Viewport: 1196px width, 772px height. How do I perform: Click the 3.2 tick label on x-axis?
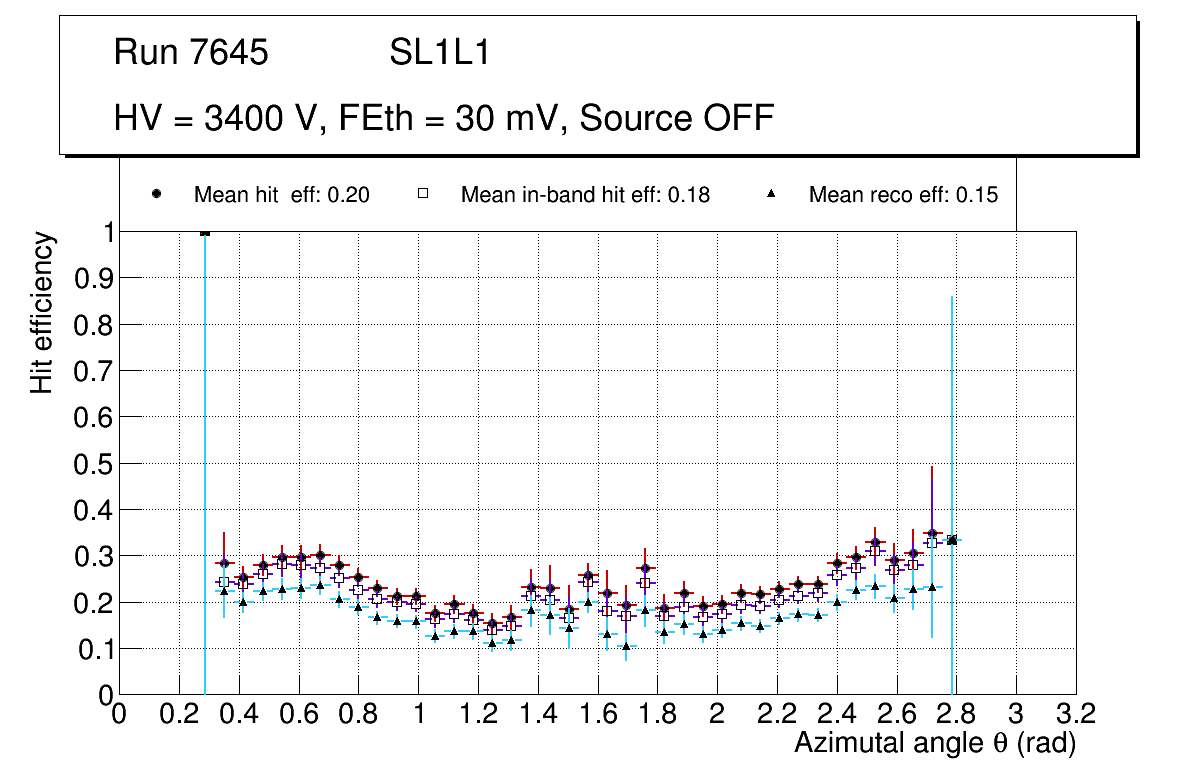tap(1075, 714)
